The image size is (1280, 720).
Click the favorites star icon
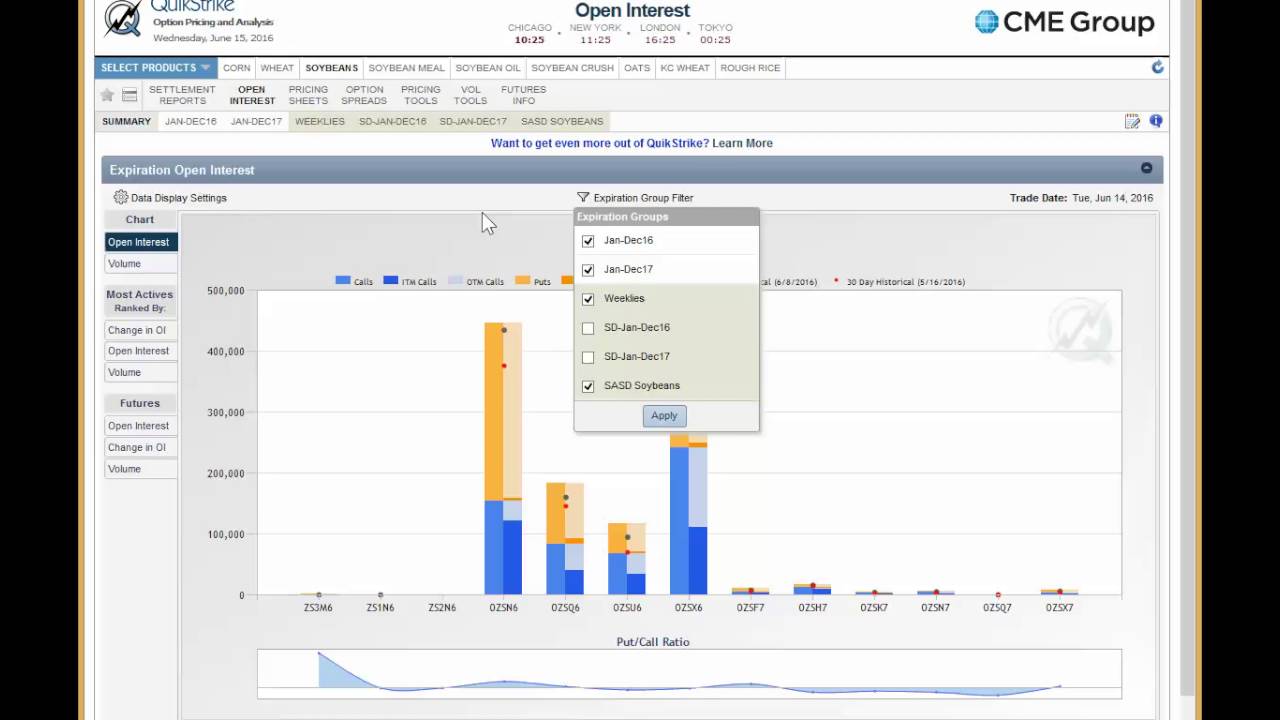107,95
